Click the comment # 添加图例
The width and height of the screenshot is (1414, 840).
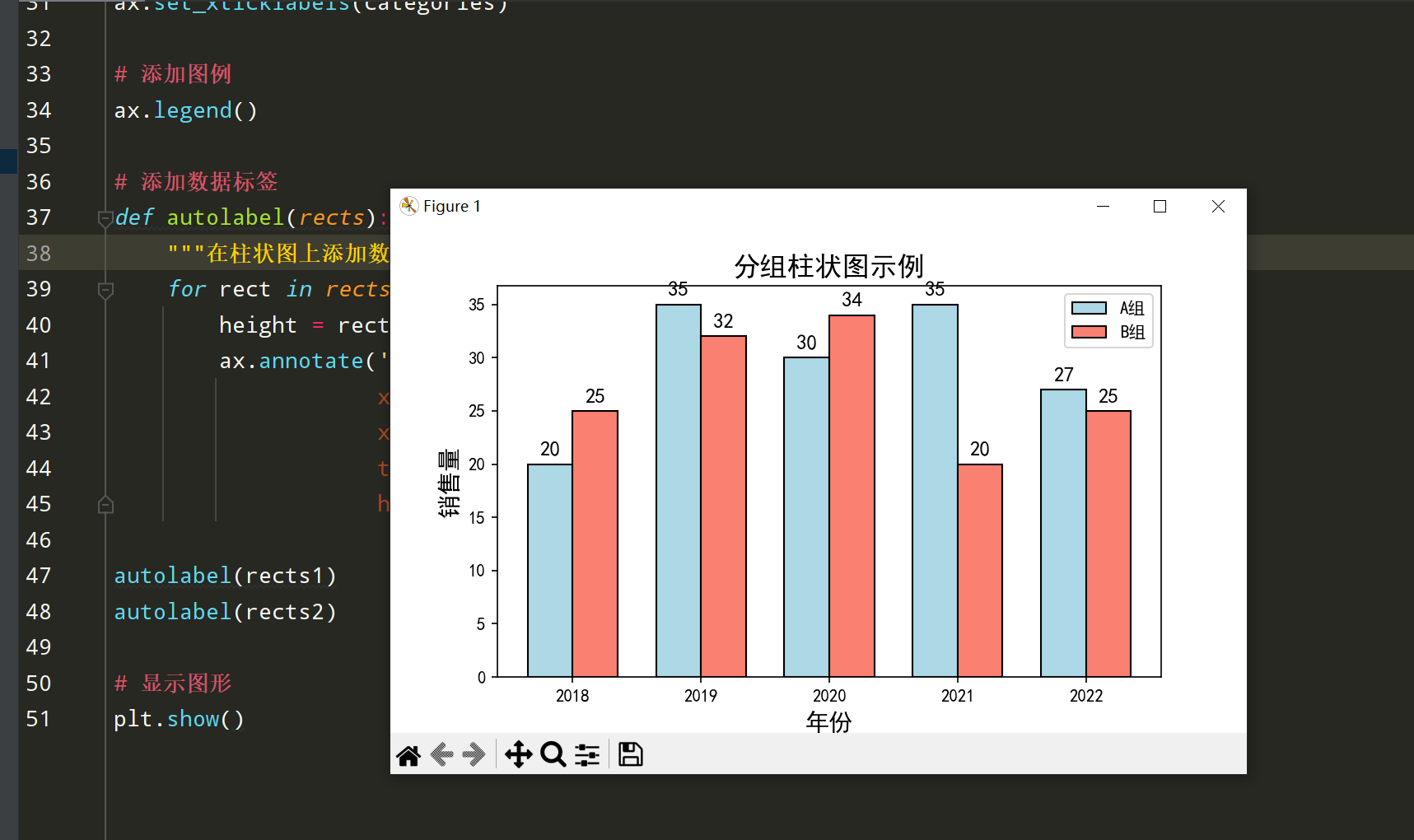coord(173,74)
